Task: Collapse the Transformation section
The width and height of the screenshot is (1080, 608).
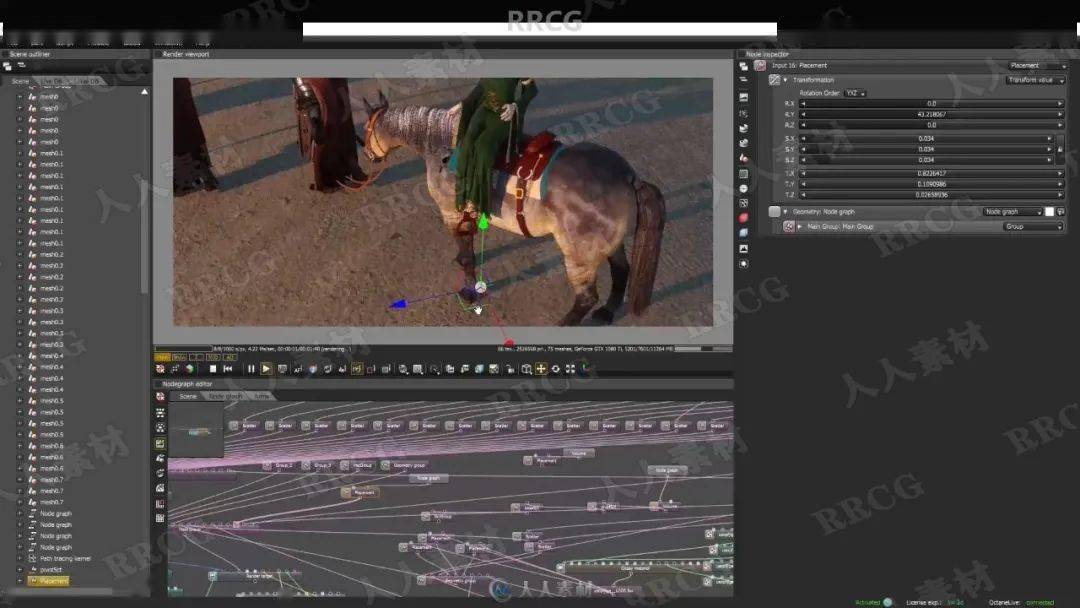Action: click(x=785, y=80)
